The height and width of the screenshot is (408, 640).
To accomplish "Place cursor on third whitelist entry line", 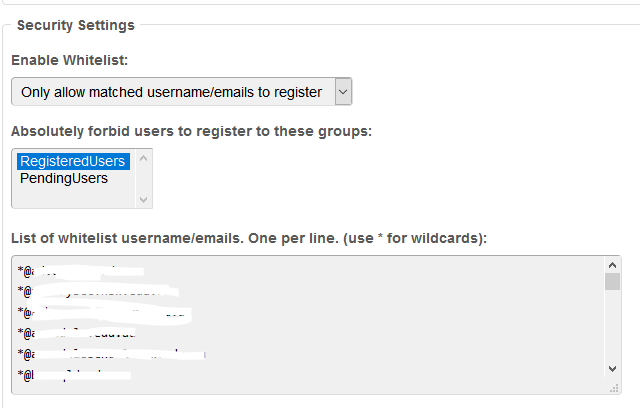I will [x=100, y=312].
